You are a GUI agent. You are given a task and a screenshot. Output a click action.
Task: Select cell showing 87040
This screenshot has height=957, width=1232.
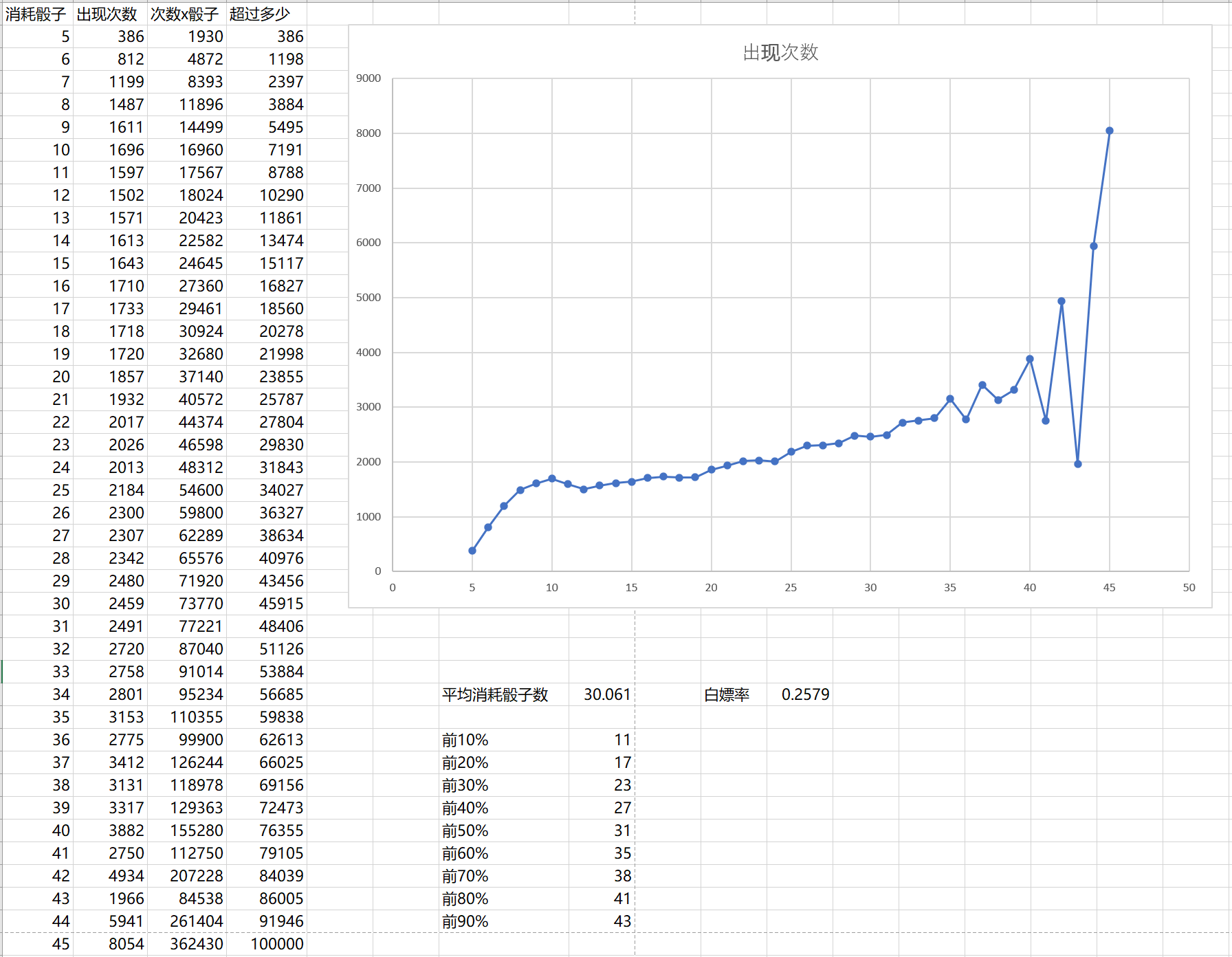[x=186, y=649]
